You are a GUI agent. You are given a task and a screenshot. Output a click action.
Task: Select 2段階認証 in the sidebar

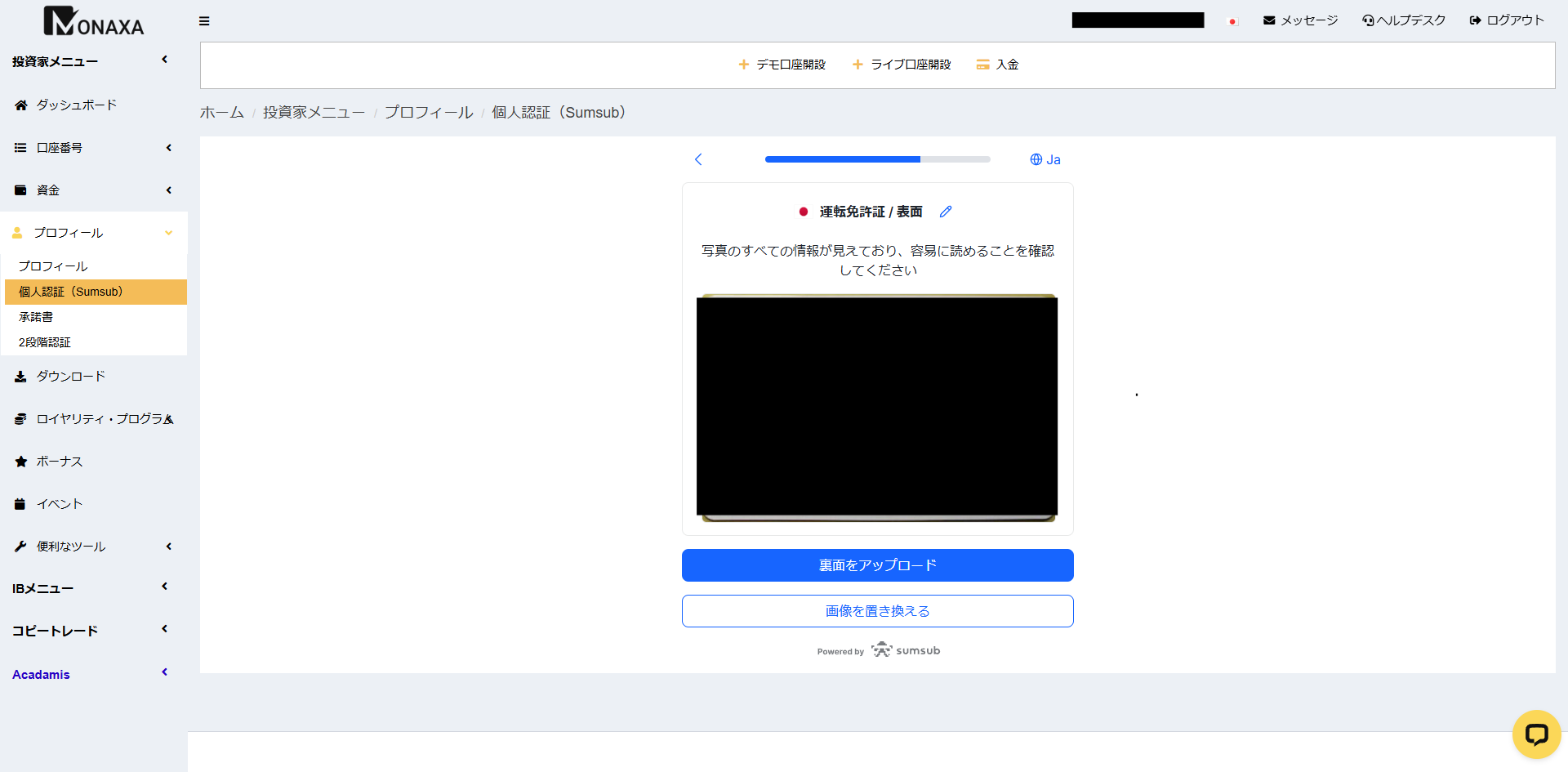point(45,342)
